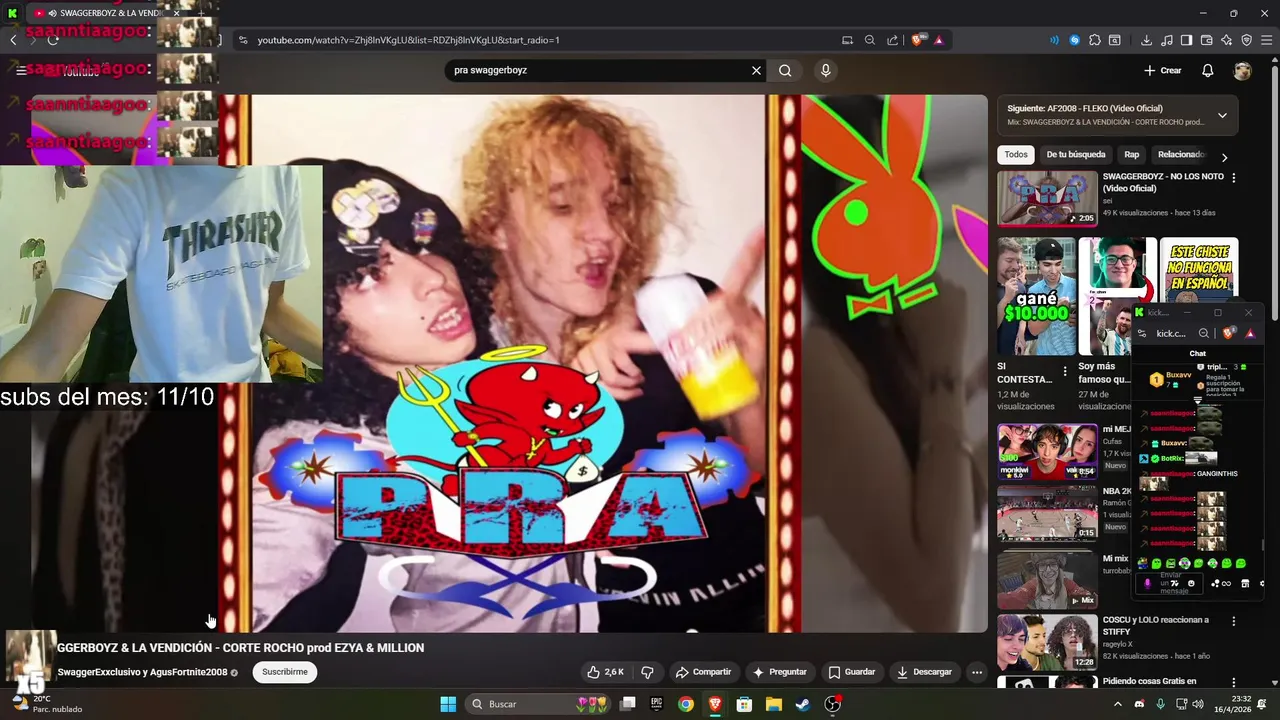Open Brave Shields icon in address bar
Screen dimensions: 1280x720
917,40
